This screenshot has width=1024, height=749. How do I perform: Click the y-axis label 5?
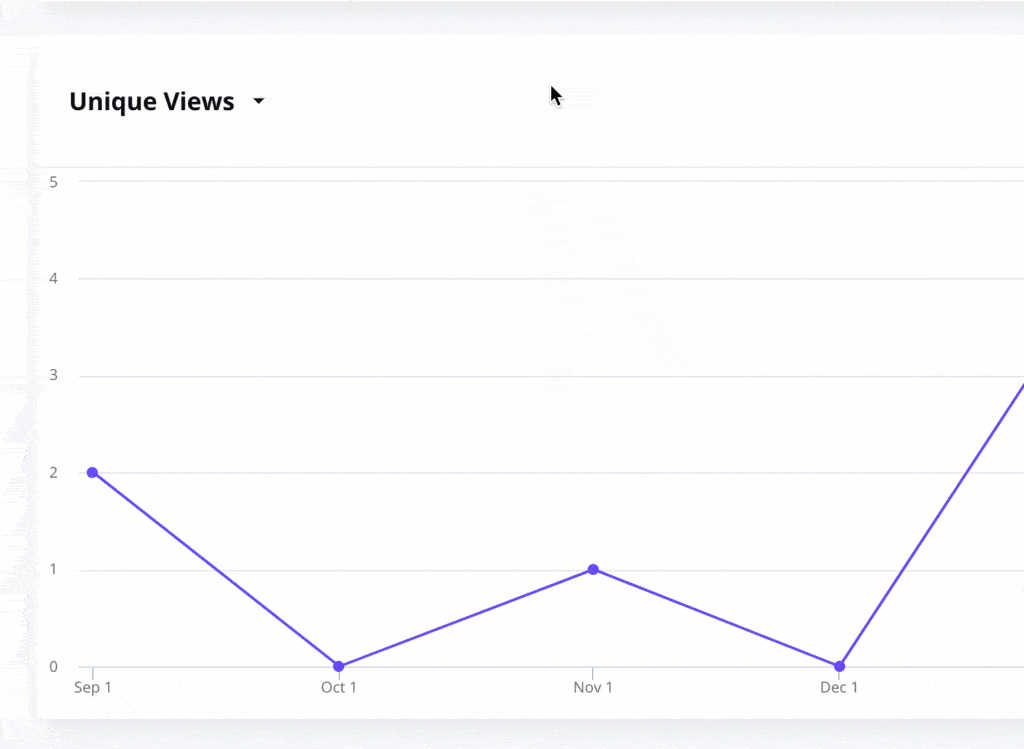[53, 182]
